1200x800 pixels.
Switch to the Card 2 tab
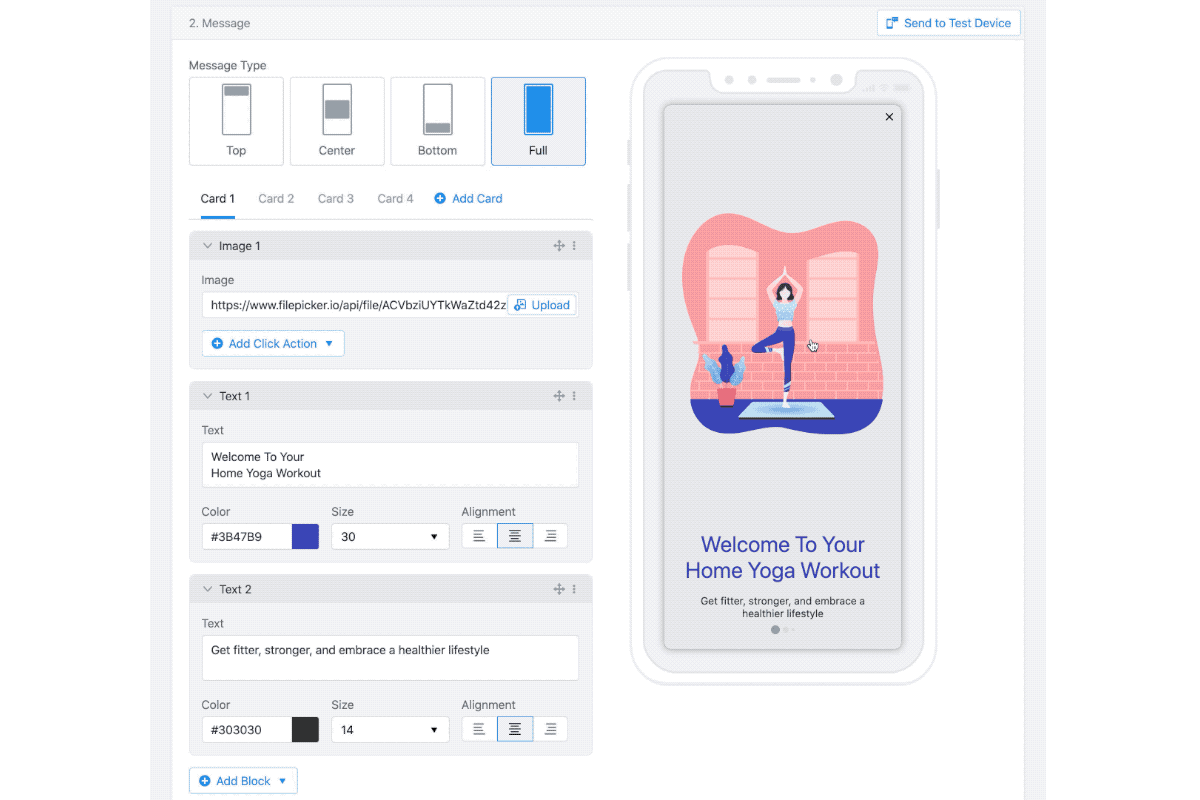(276, 199)
